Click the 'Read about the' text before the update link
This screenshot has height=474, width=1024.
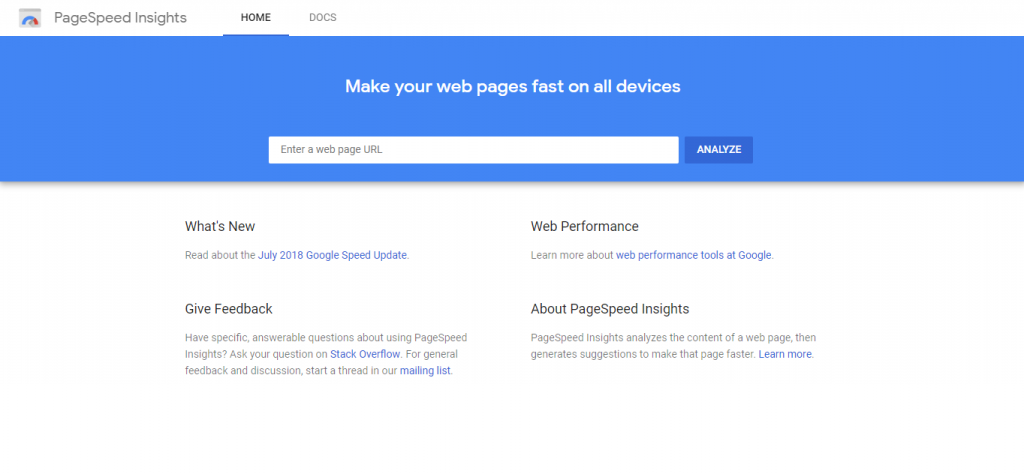pyautogui.click(x=220, y=255)
